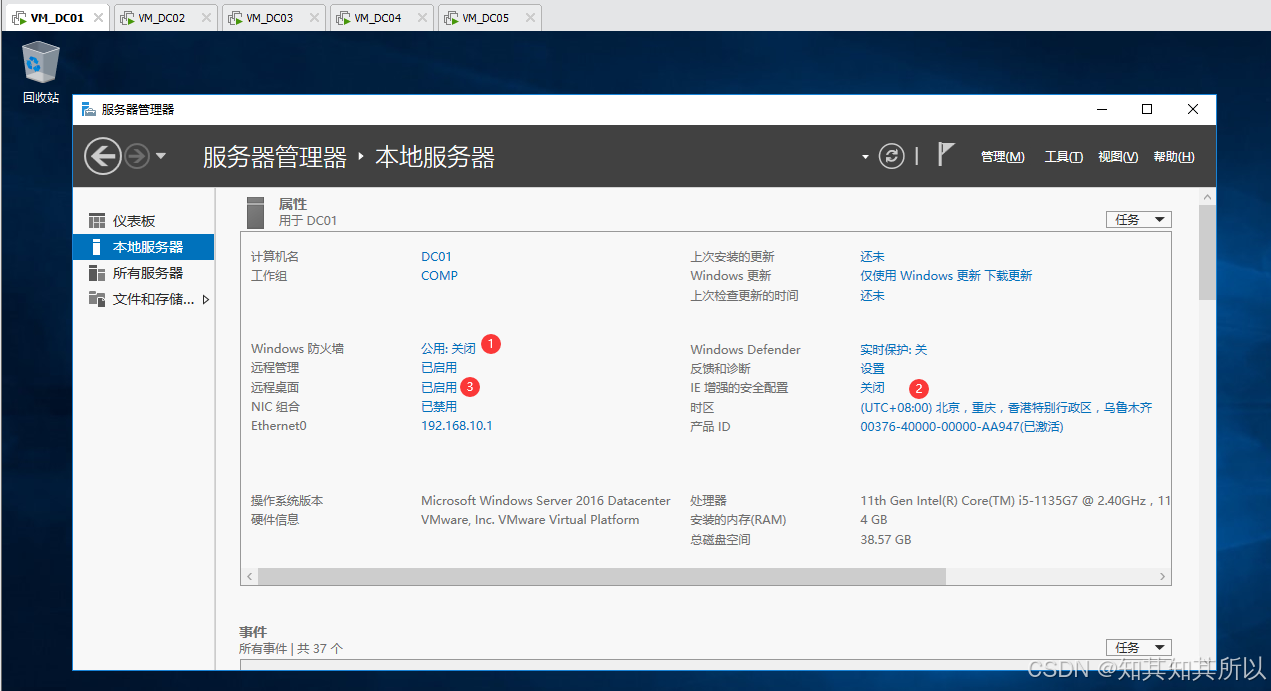Open the 视图(V) menu
1271x691 pixels.
point(1118,157)
